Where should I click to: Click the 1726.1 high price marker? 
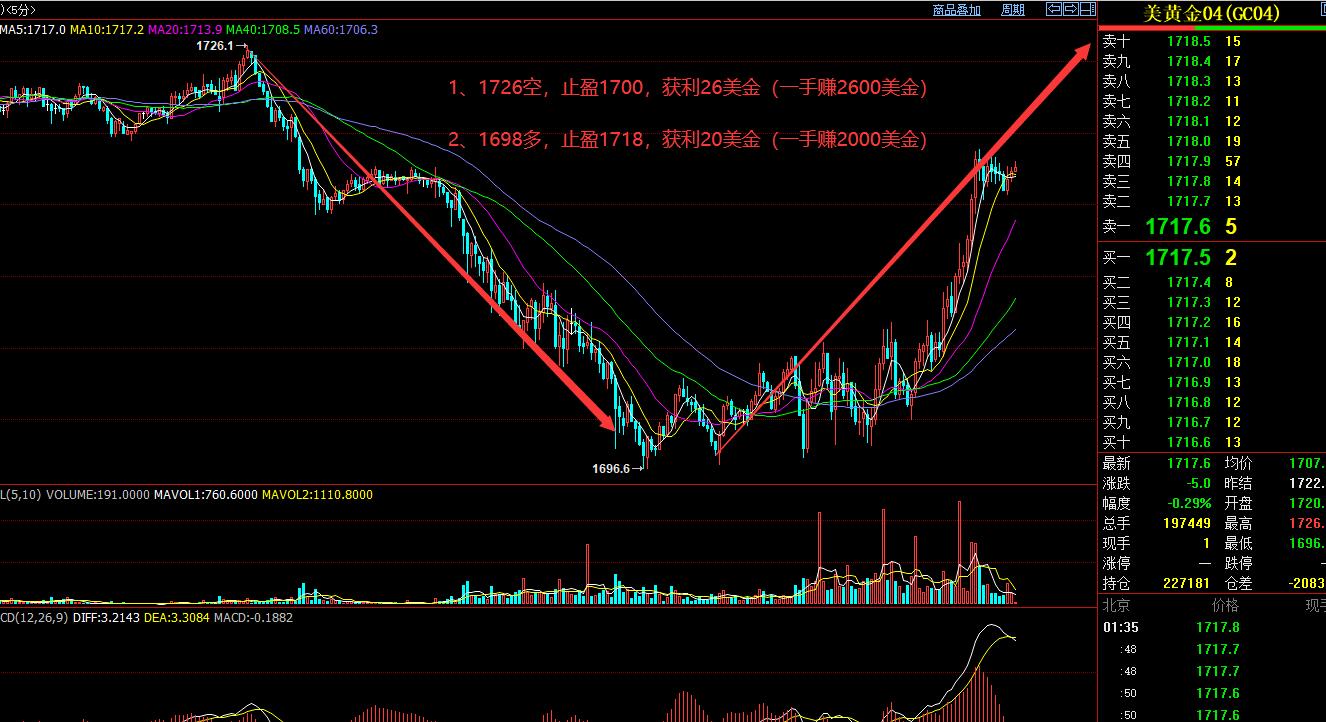click(214, 46)
